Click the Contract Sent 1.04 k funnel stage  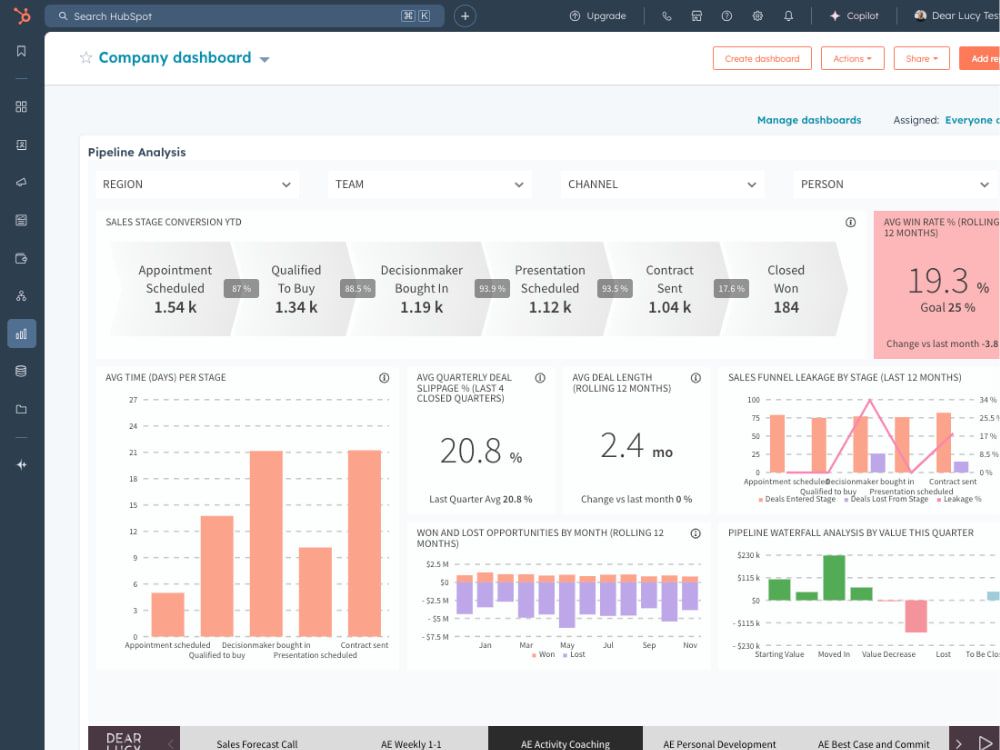669,289
